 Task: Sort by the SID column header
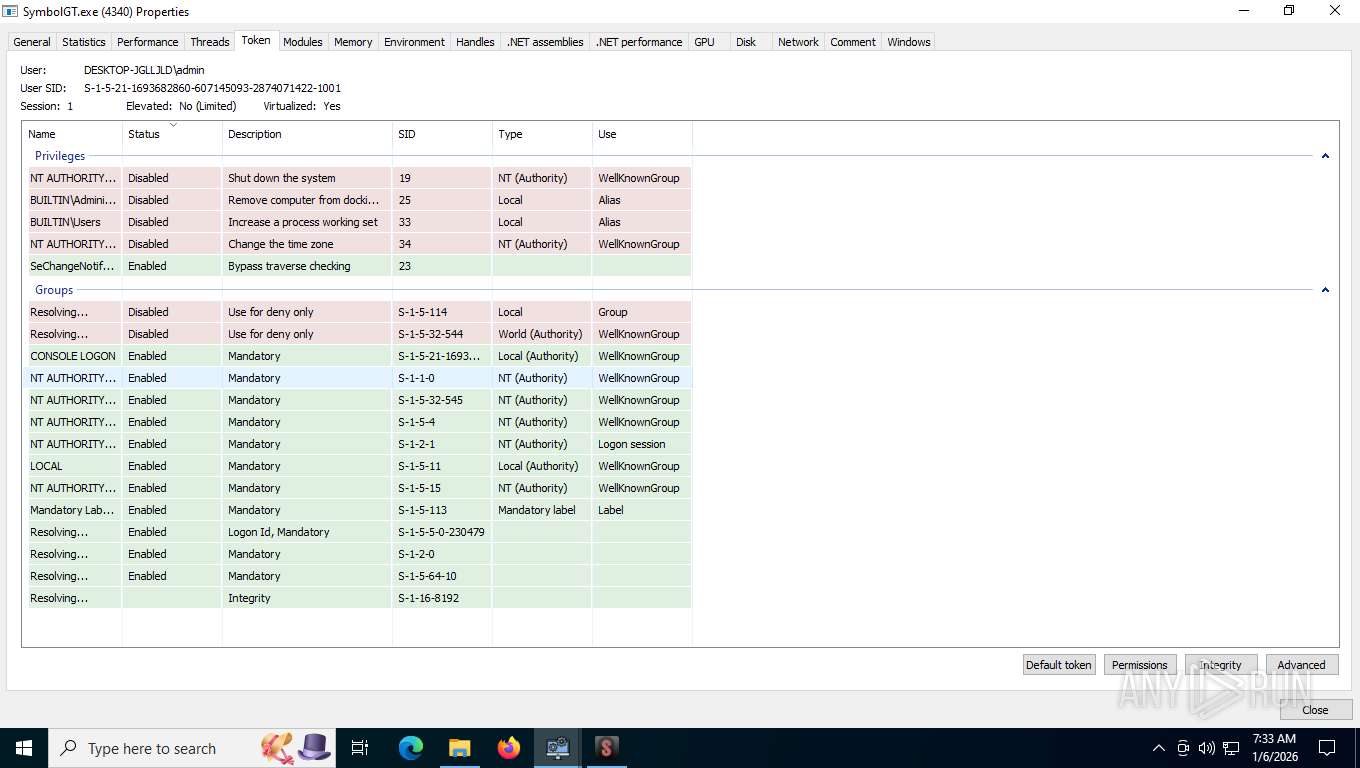(x=442, y=134)
